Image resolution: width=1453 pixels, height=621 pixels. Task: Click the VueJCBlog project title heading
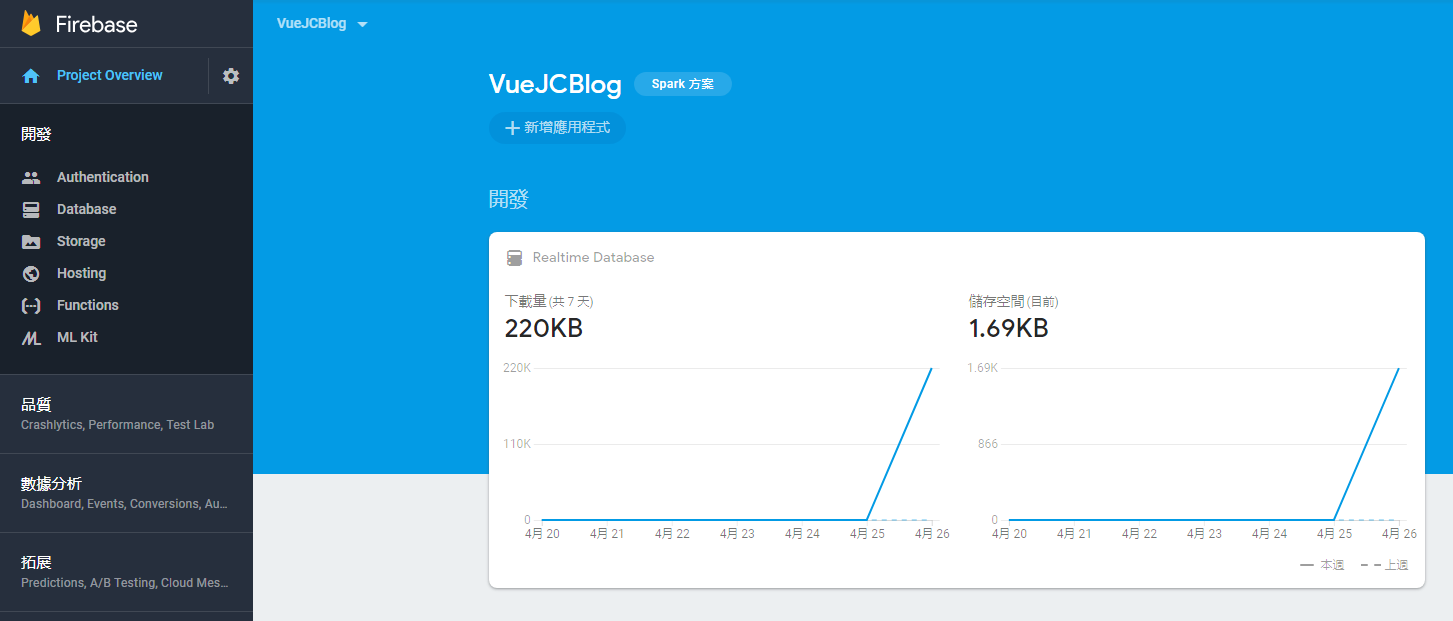(x=555, y=84)
